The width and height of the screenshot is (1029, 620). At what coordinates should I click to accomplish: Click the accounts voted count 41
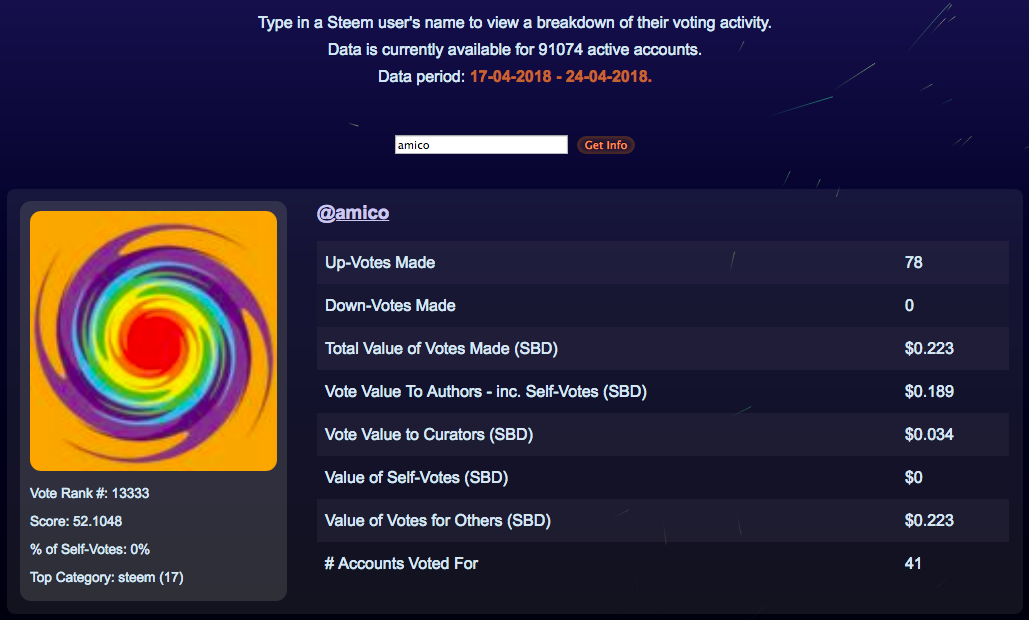(912, 564)
